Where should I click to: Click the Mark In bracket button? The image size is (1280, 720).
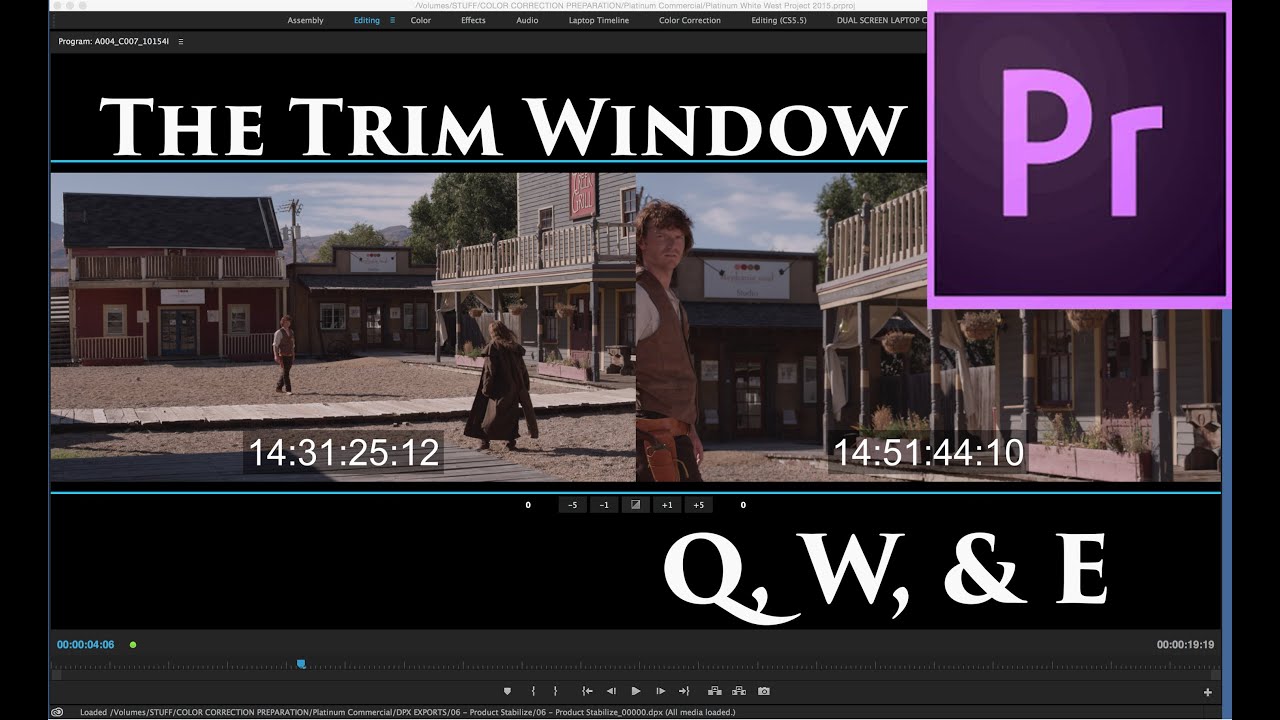533,691
